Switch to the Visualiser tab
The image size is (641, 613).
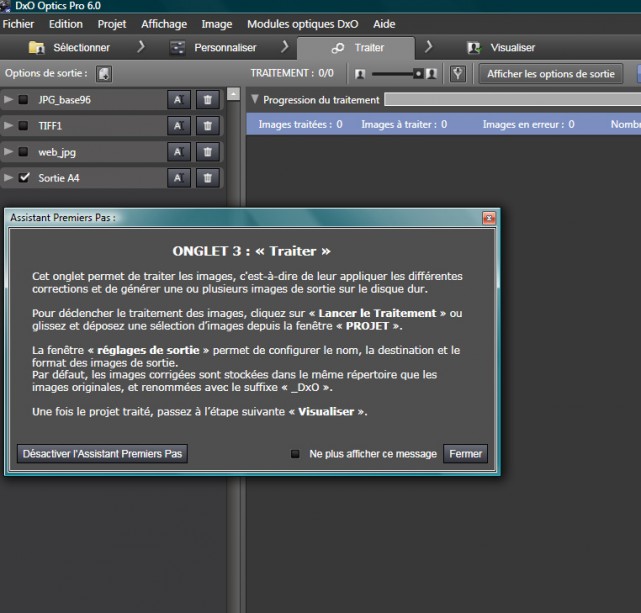pos(501,48)
